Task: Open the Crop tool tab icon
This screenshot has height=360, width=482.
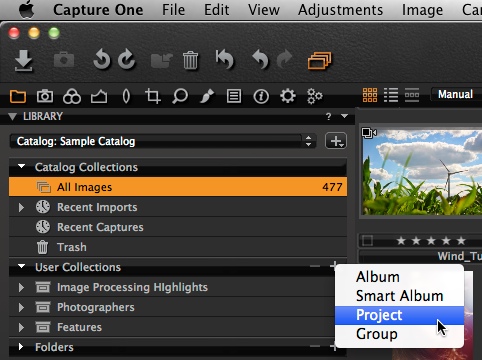Action: (x=153, y=96)
